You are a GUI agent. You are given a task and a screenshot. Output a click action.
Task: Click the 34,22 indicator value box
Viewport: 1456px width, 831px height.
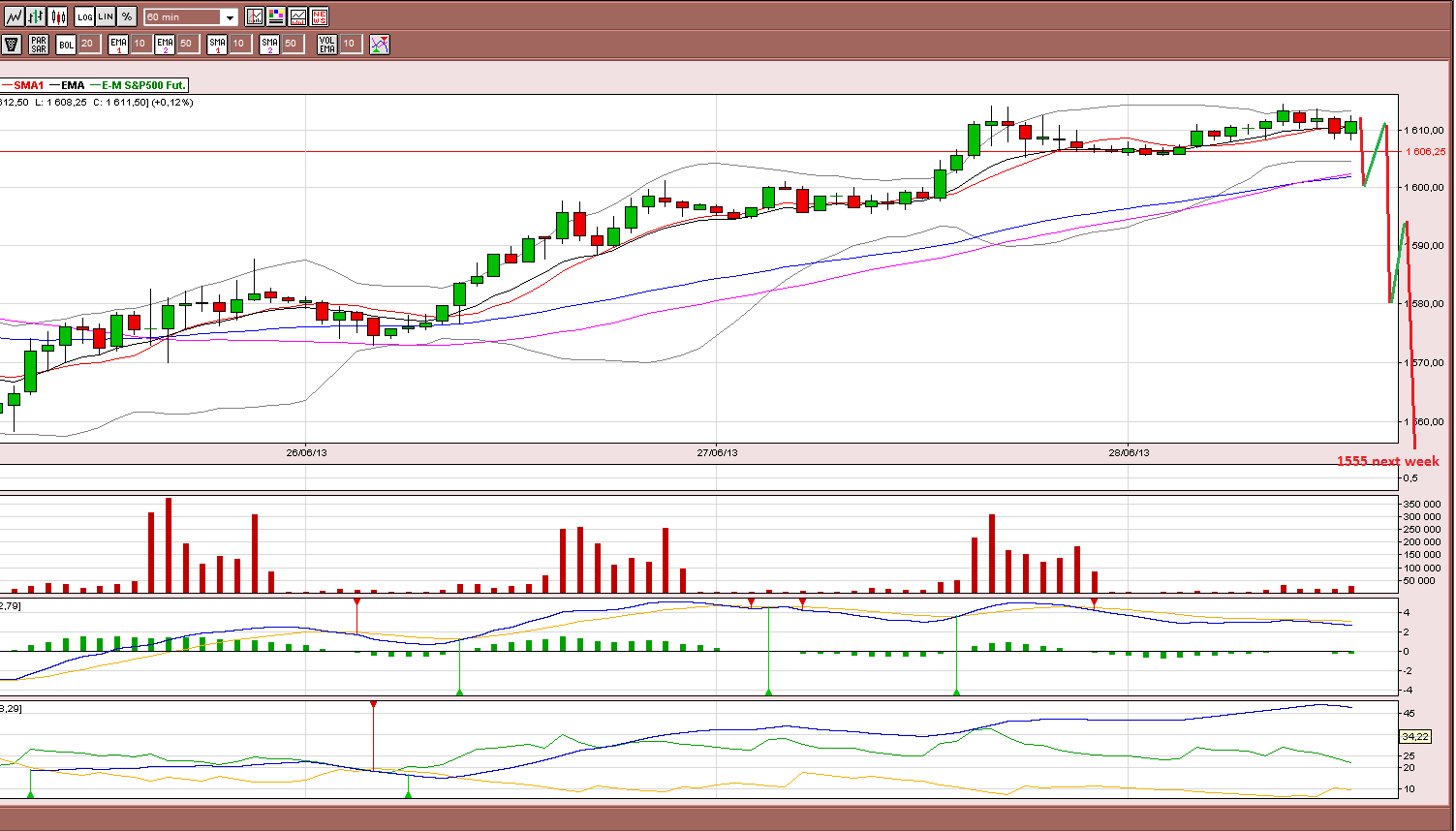[x=1415, y=737]
